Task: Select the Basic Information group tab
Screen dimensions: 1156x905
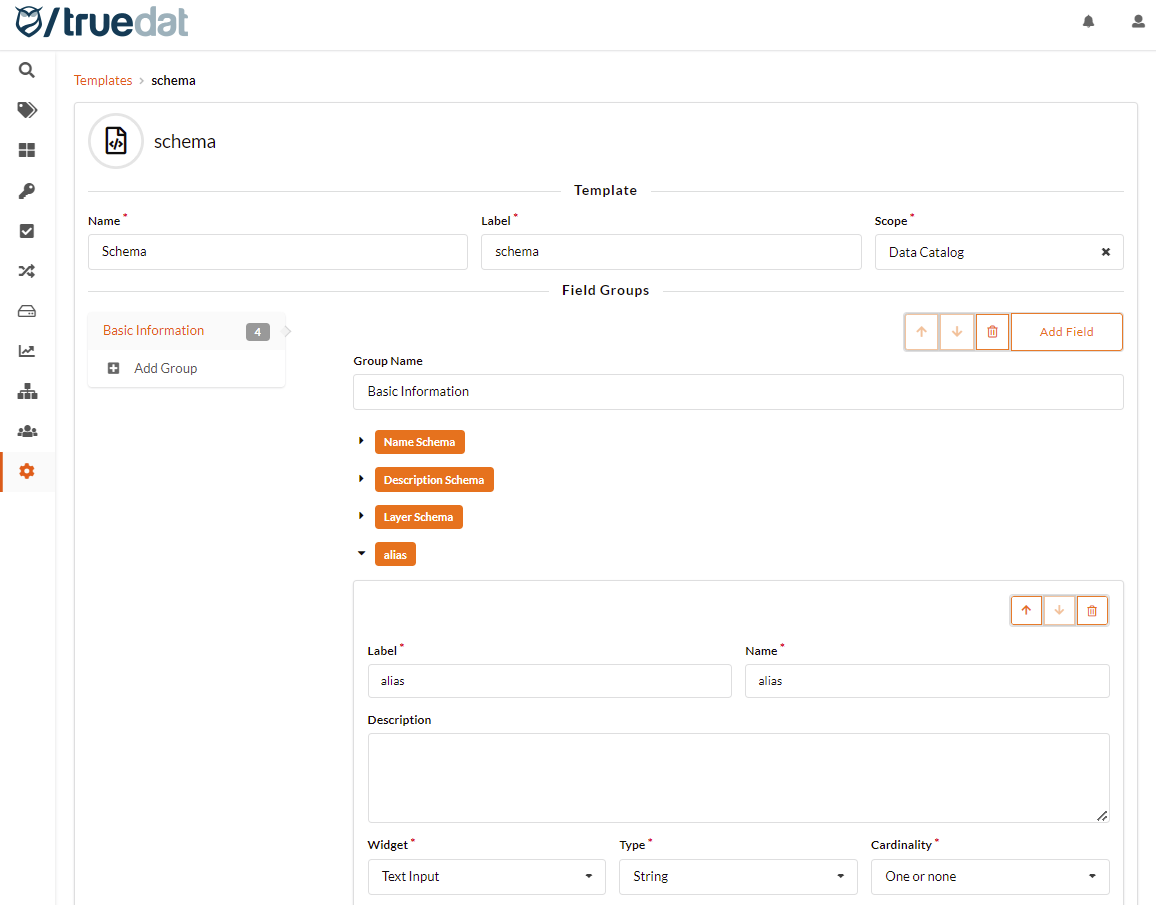Action: coord(154,331)
